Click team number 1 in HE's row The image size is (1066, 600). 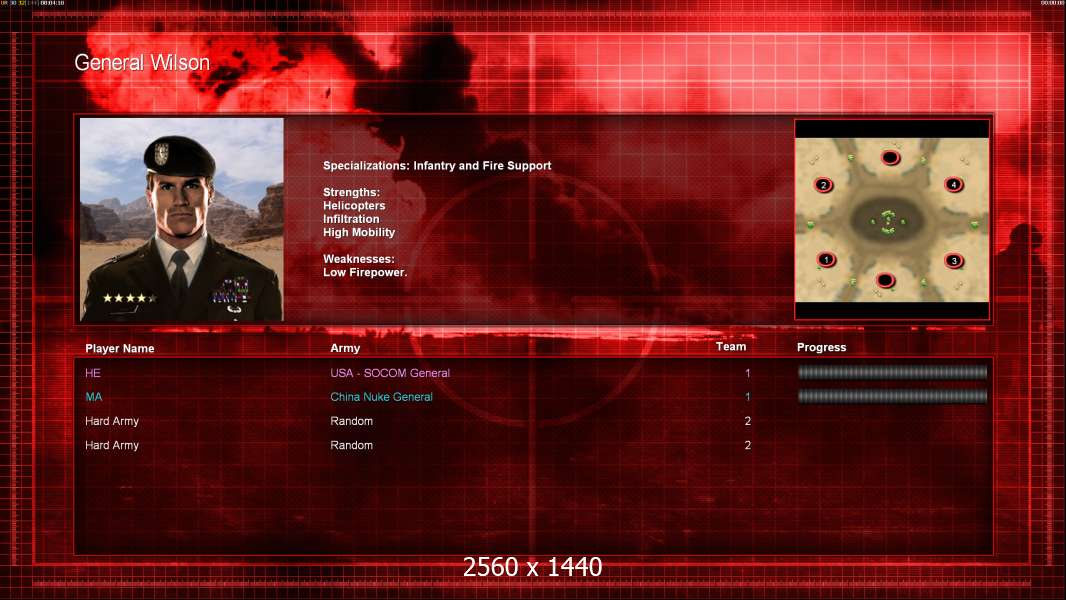[x=748, y=373]
